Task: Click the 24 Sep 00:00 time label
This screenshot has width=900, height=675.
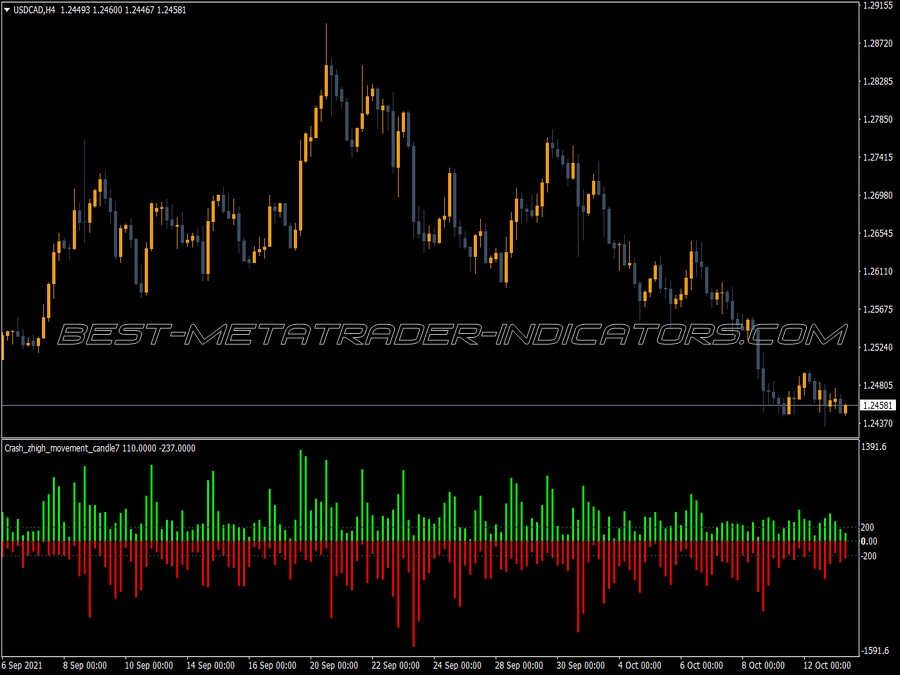Action: (457, 665)
